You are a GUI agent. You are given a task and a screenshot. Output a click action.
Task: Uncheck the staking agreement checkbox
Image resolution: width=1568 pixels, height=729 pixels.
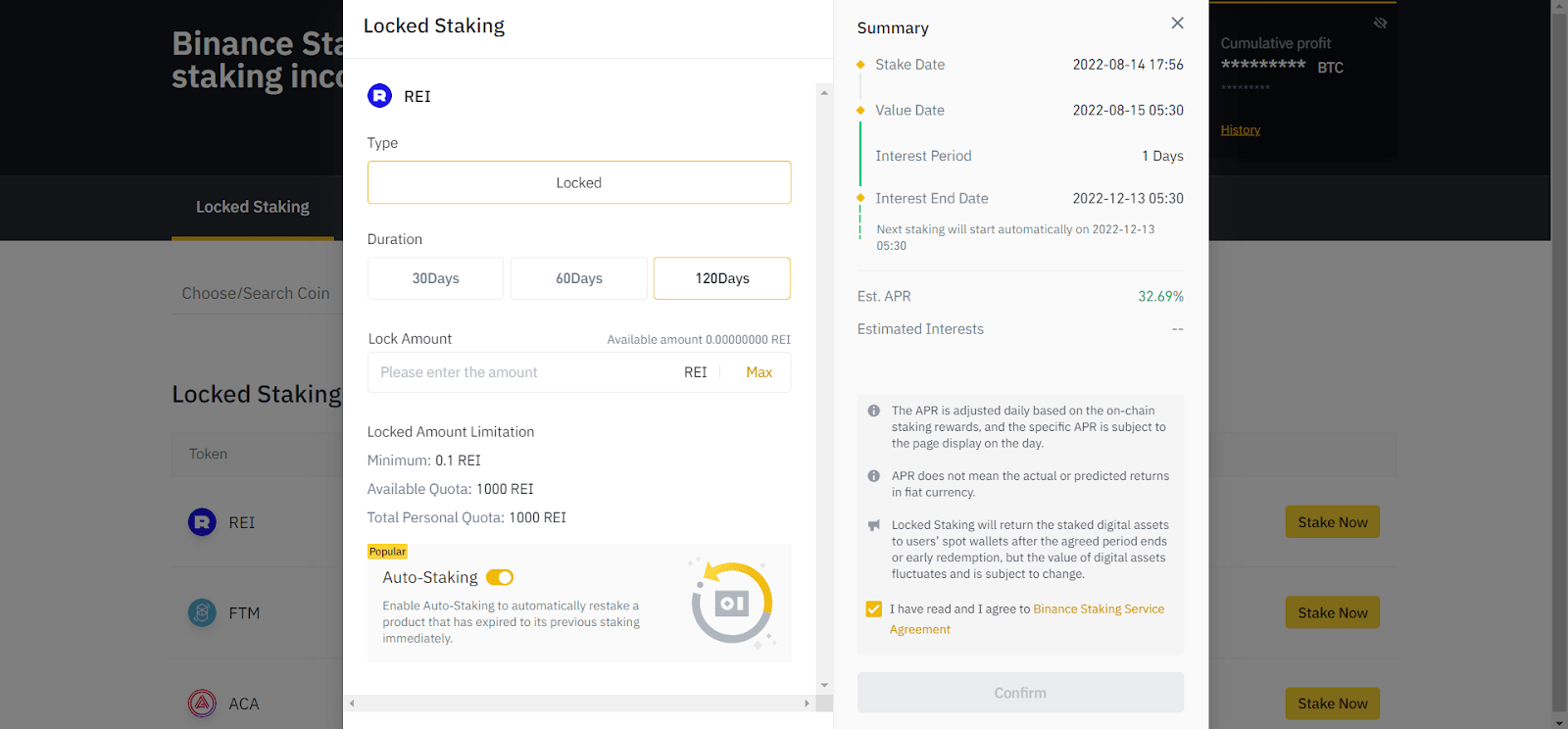(x=874, y=609)
